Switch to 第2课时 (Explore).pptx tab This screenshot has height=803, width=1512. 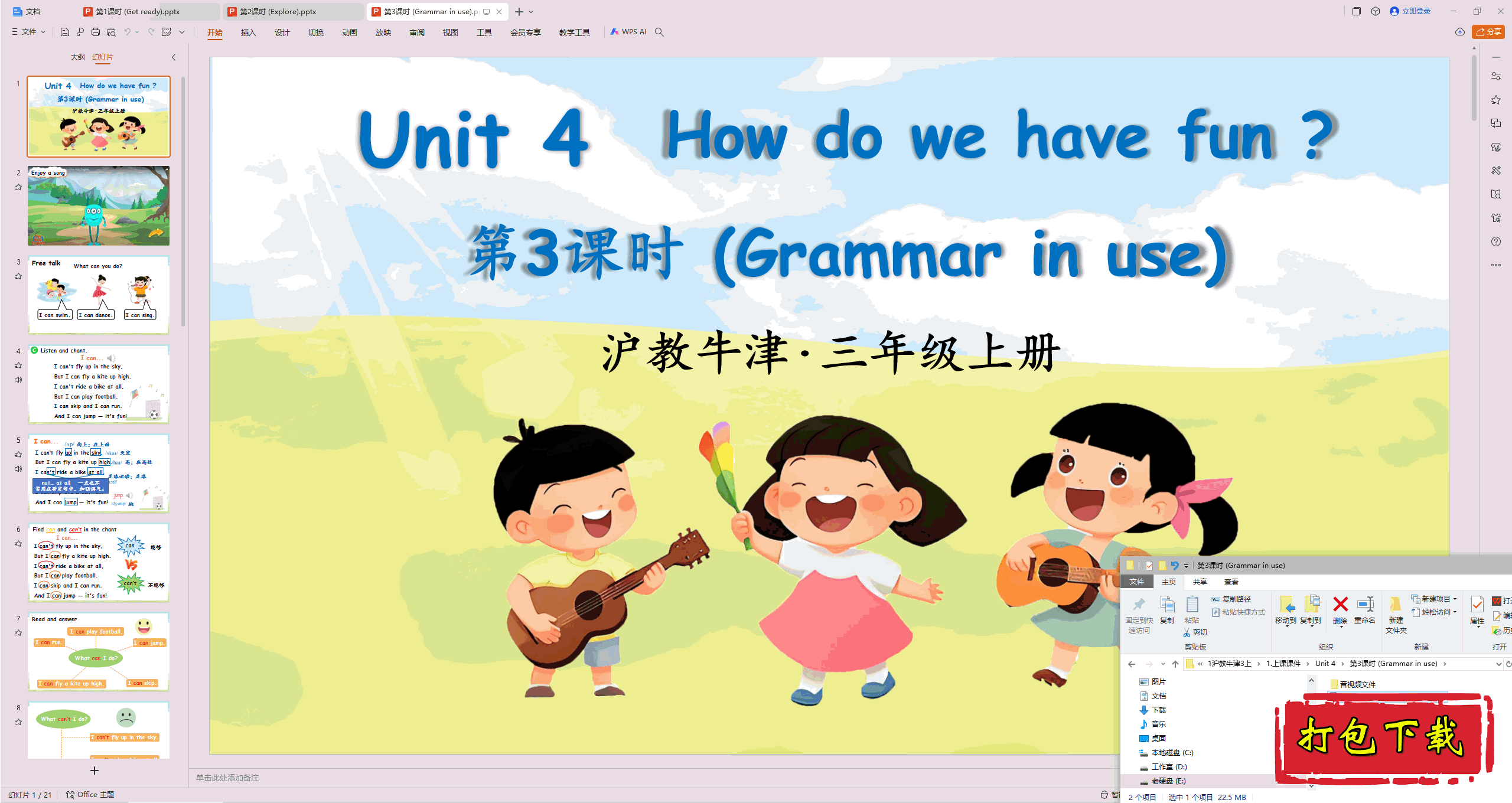[292, 12]
